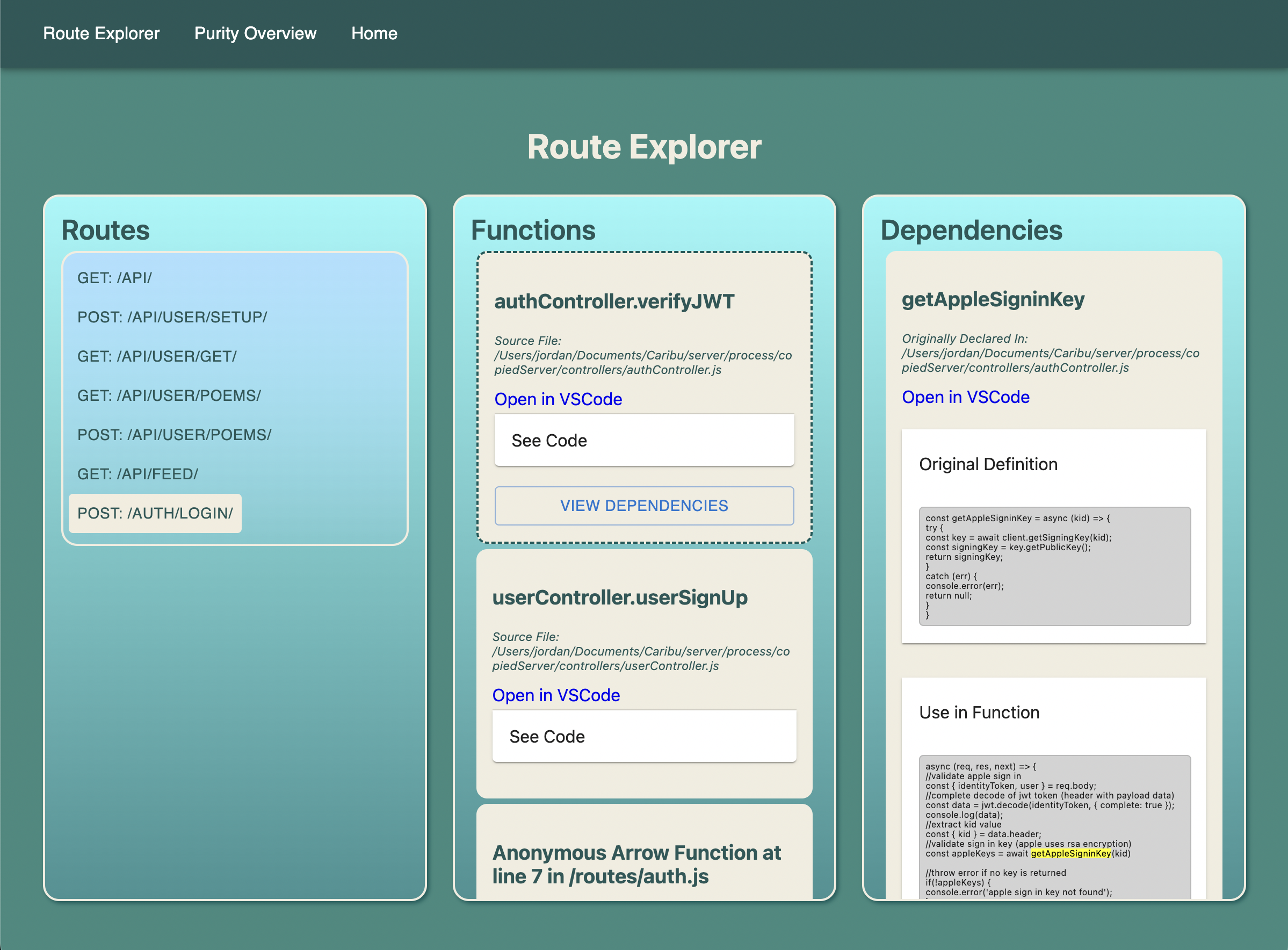The height and width of the screenshot is (950, 1288).
Task: Select the POST /API/USER/POEMS/ route
Action: click(x=173, y=434)
